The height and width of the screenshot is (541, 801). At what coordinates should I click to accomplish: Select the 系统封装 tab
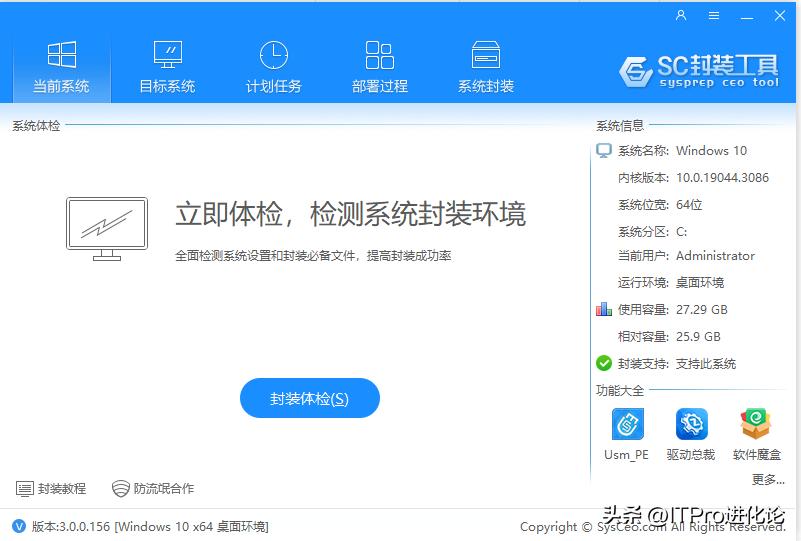click(x=486, y=67)
